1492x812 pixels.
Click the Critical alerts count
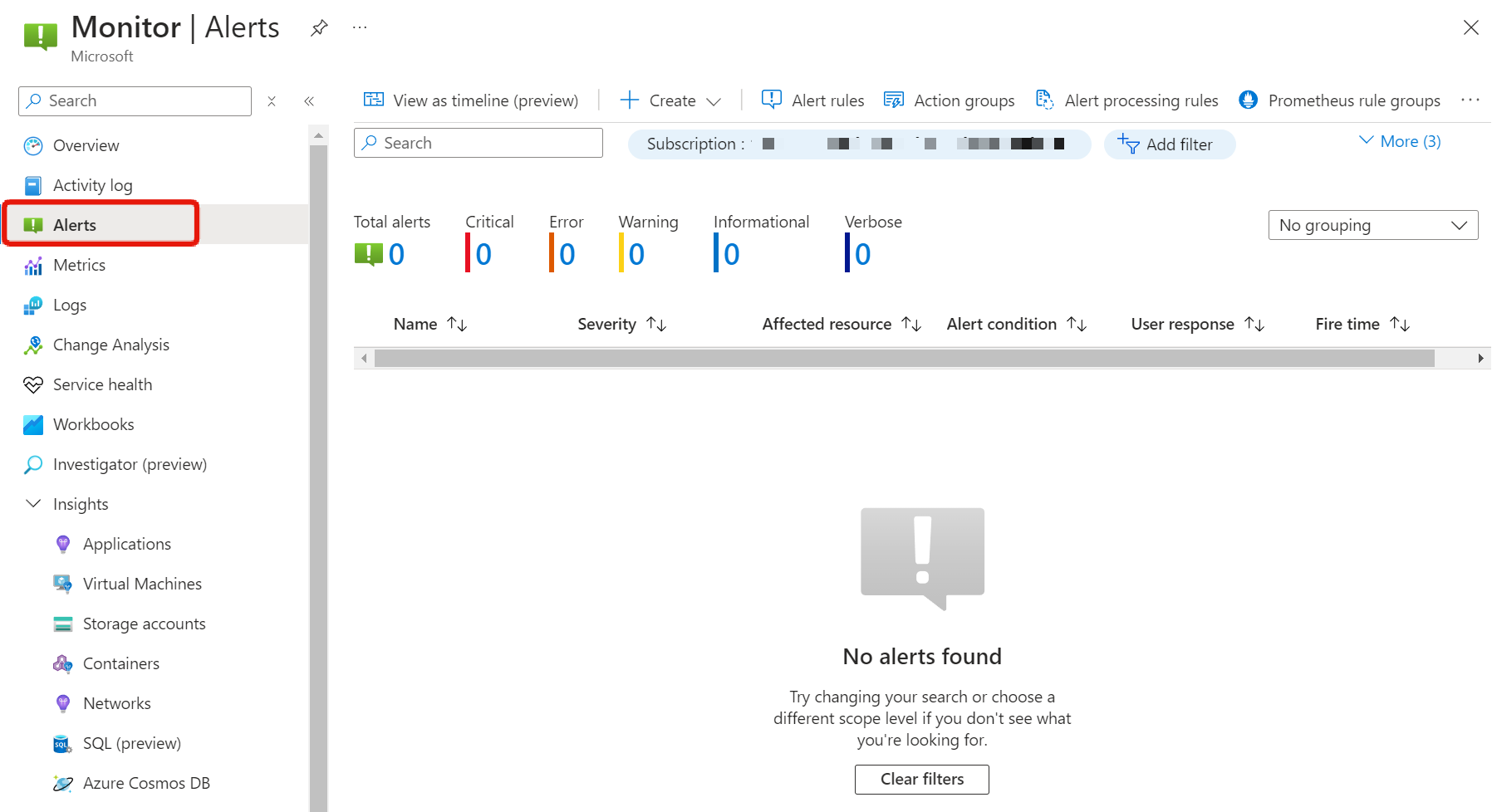483,254
